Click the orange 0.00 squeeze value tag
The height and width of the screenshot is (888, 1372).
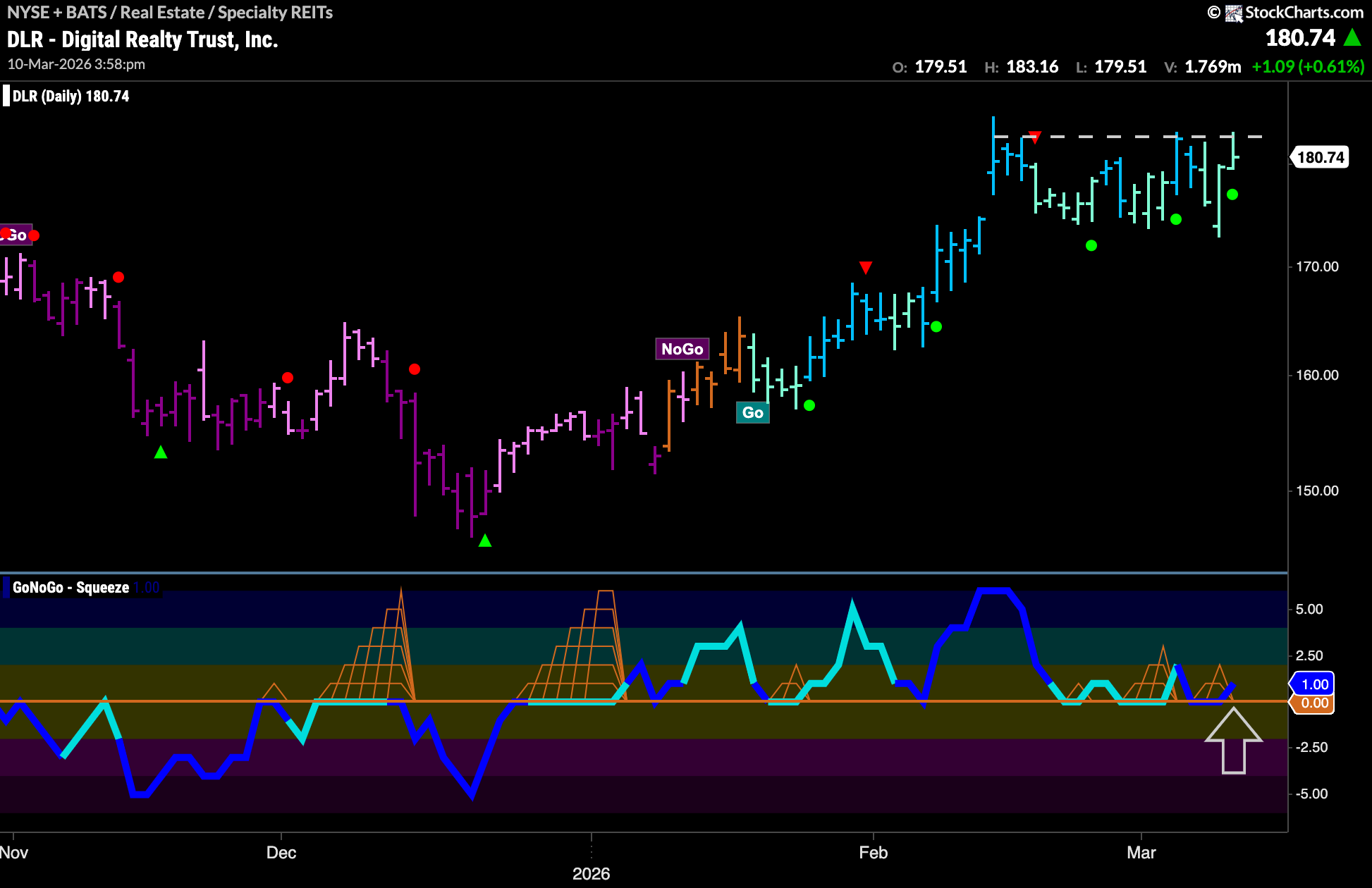coord(1313,703)
